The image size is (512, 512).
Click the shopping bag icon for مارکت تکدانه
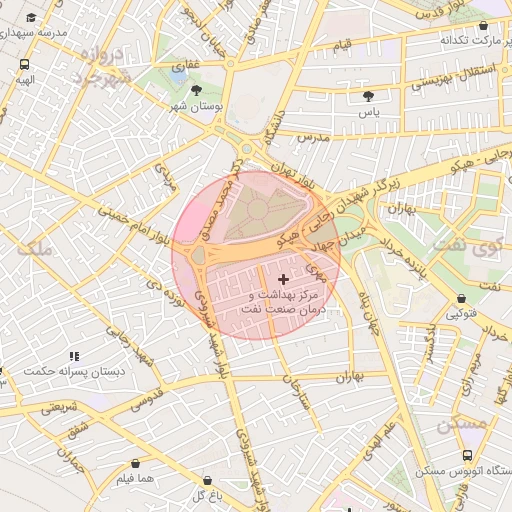click(x=483, y=25)
